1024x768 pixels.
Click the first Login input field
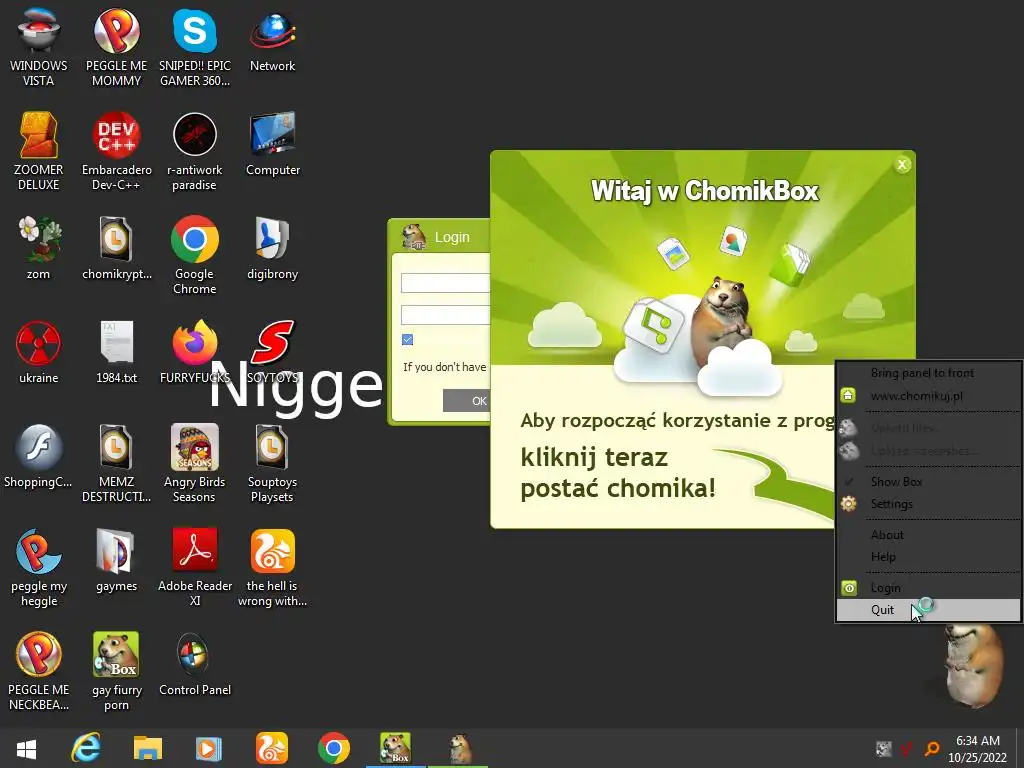tap(445, 283)
